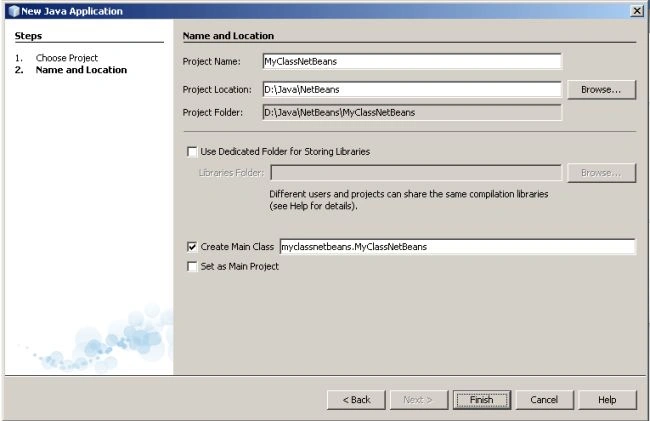Click the Project Name label
Image resolution: width=650 pixels, height=421 pixels.
click(211, 61)
